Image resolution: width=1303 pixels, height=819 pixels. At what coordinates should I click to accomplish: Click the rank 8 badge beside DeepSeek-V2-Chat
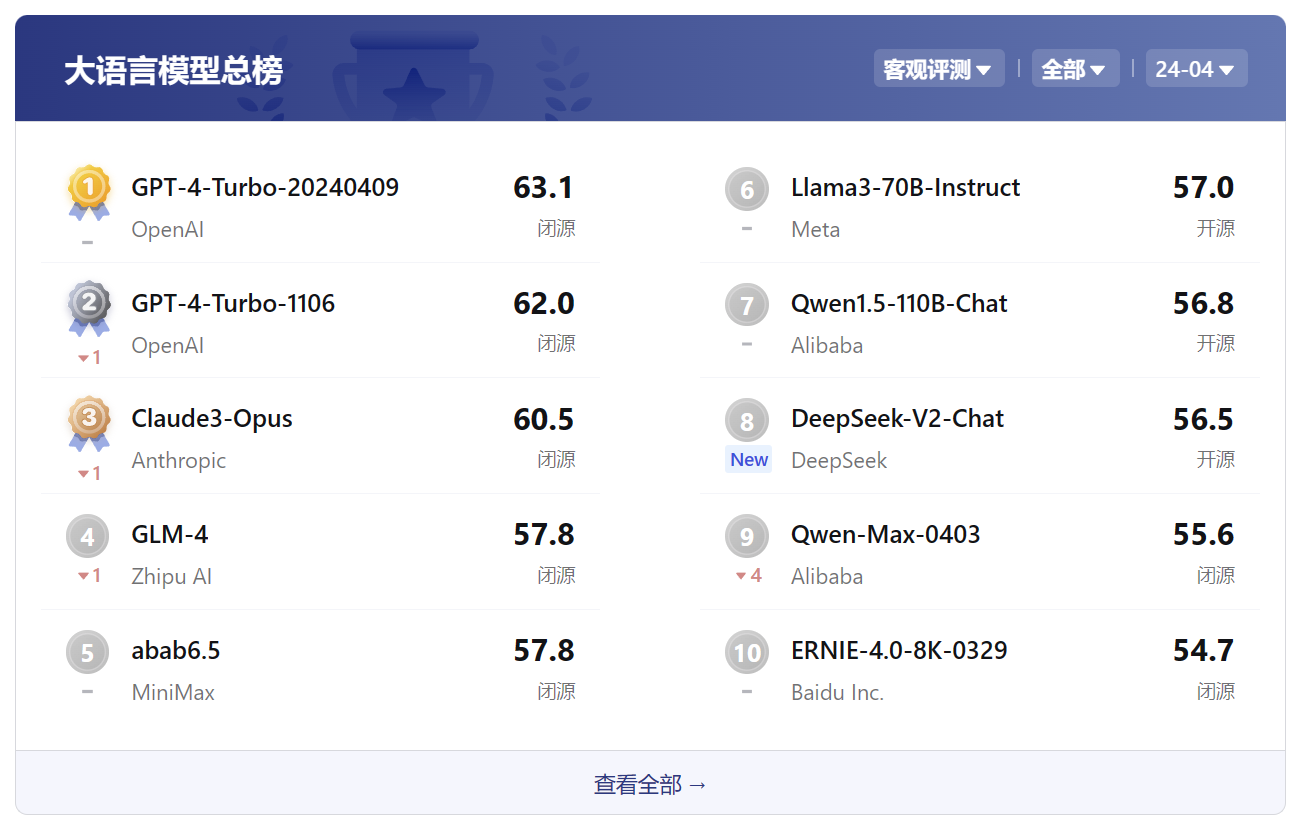747,421
